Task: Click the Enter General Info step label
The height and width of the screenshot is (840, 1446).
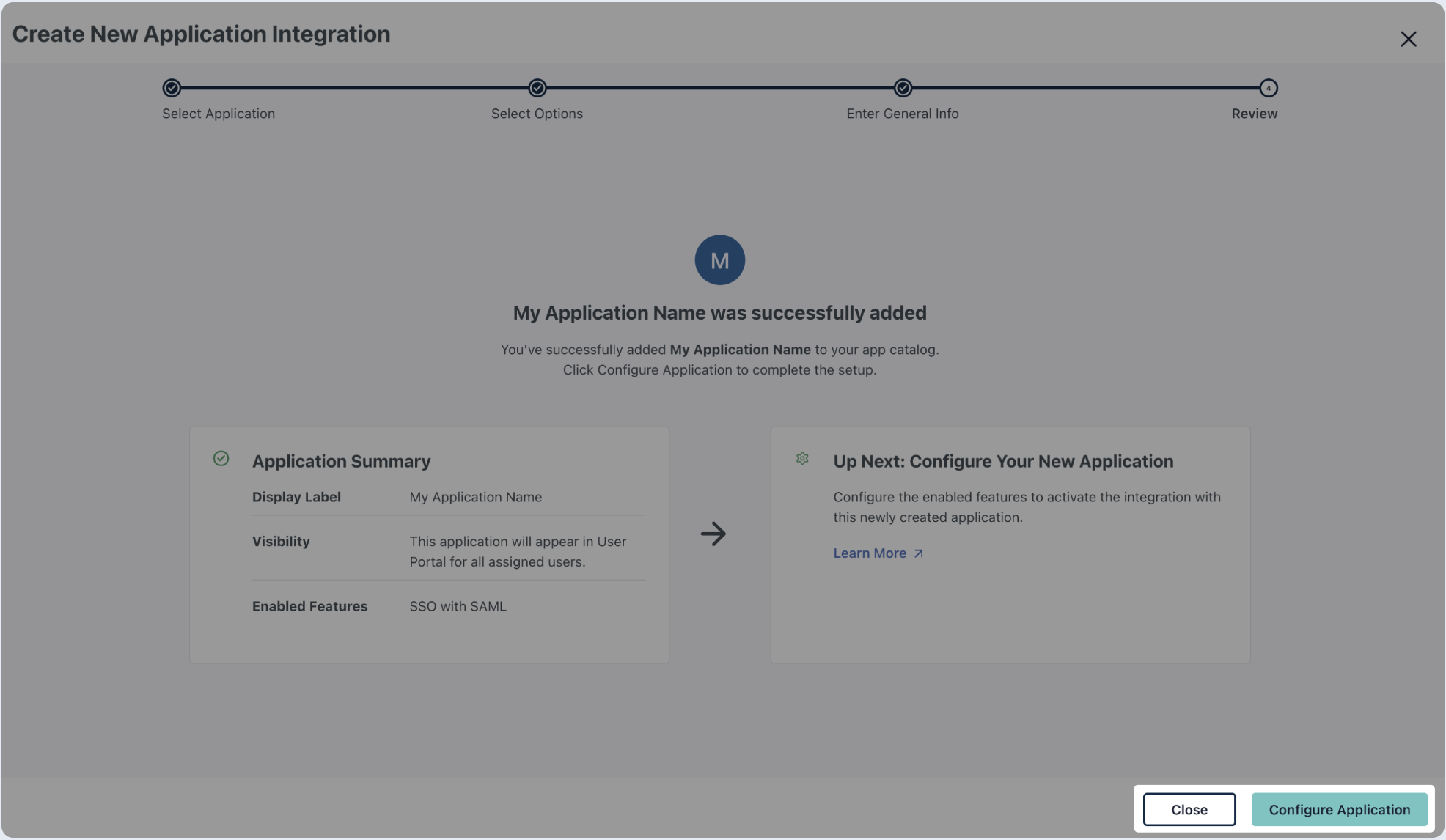Action: tap(902, 114)
